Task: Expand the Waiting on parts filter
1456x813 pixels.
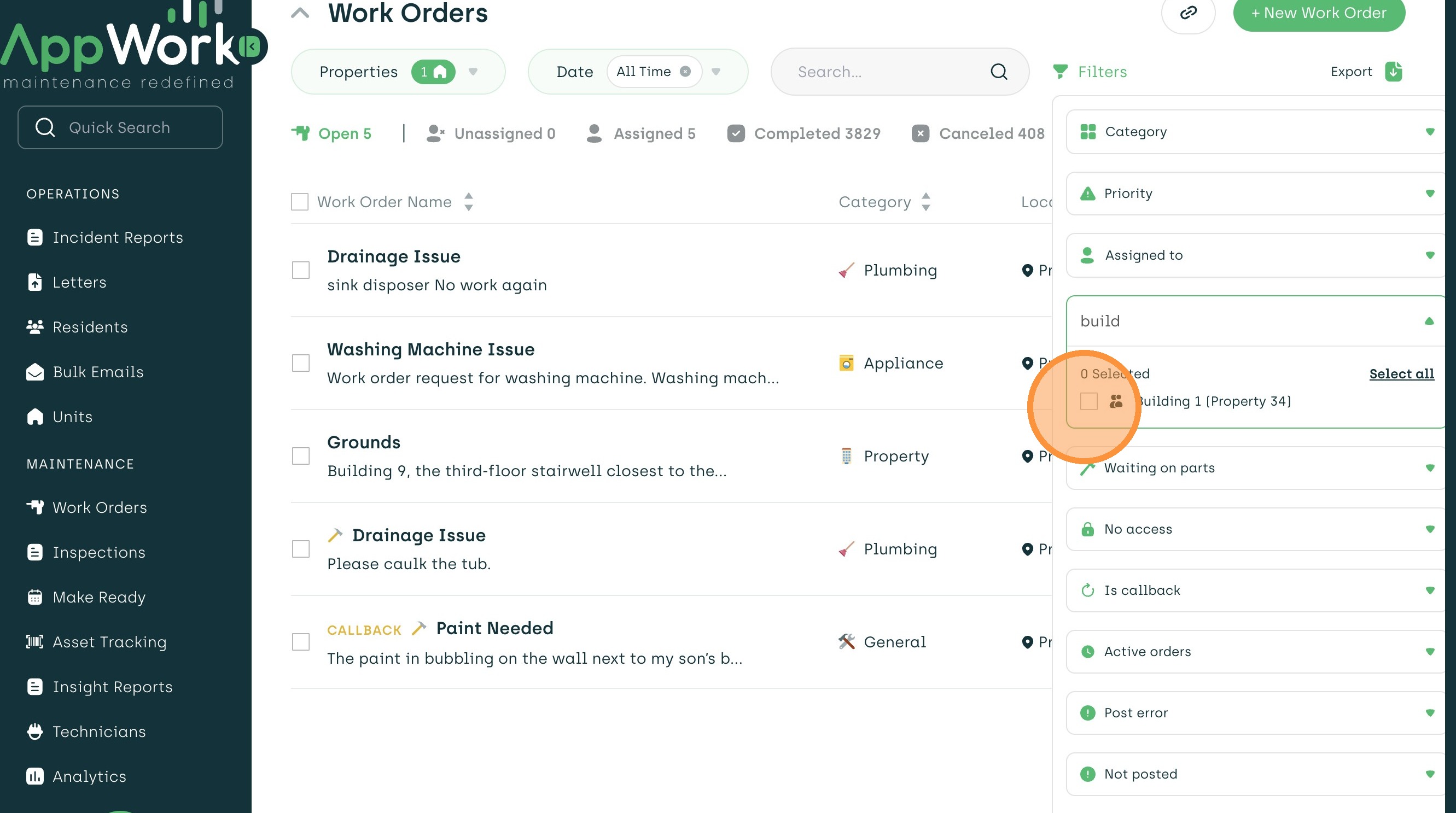Action: coord(1429,468)
